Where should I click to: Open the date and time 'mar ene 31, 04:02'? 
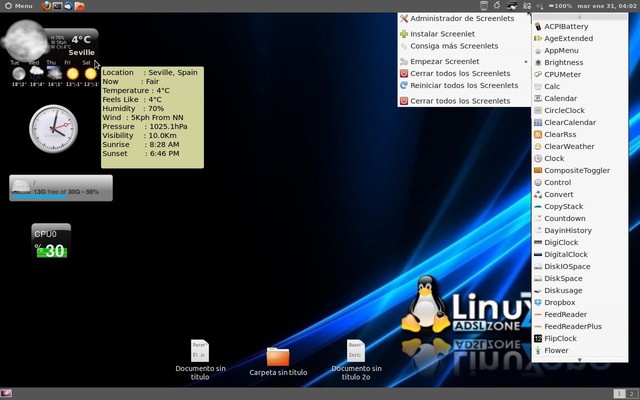point(607,6)
